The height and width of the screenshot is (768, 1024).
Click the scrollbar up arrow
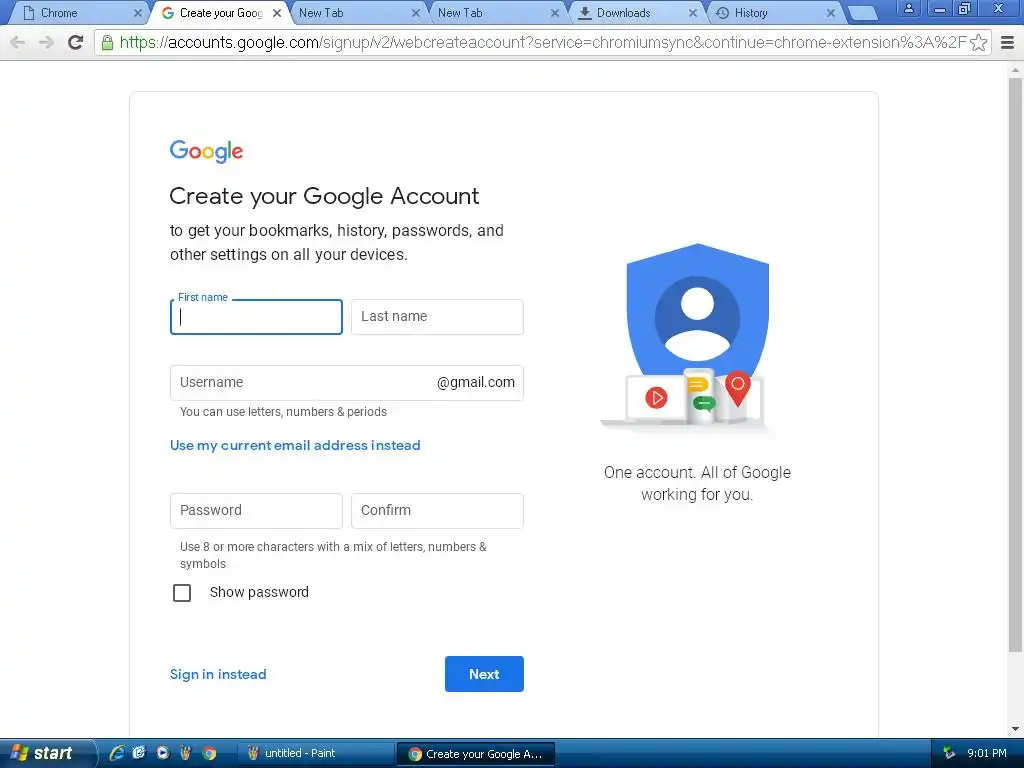click(x=1015, y=69)
